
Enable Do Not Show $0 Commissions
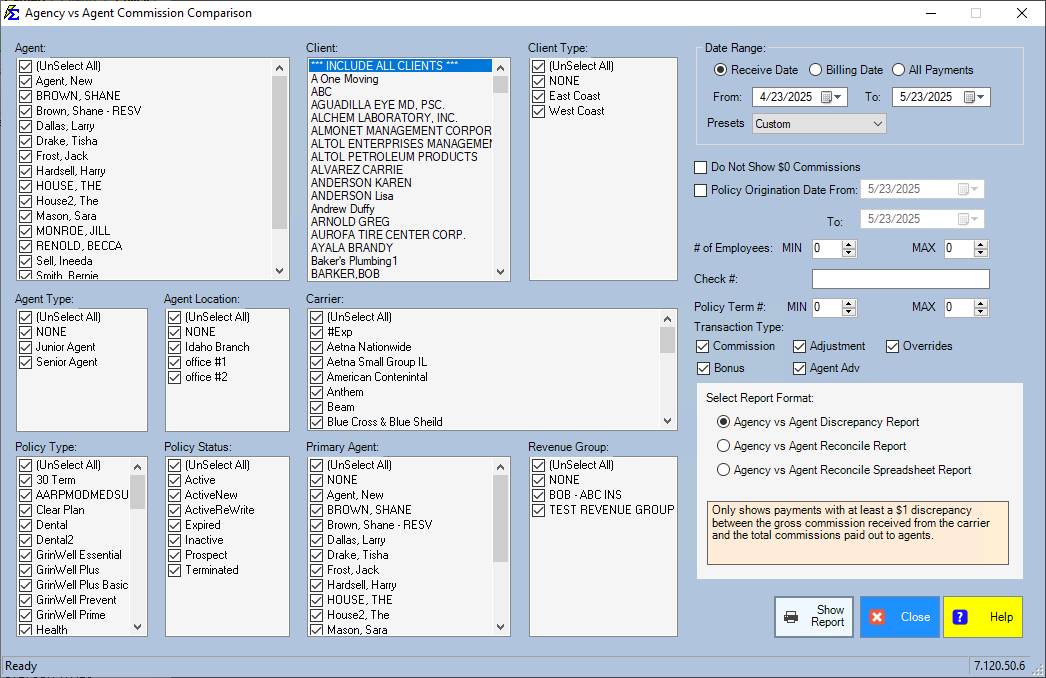point(699,167)
